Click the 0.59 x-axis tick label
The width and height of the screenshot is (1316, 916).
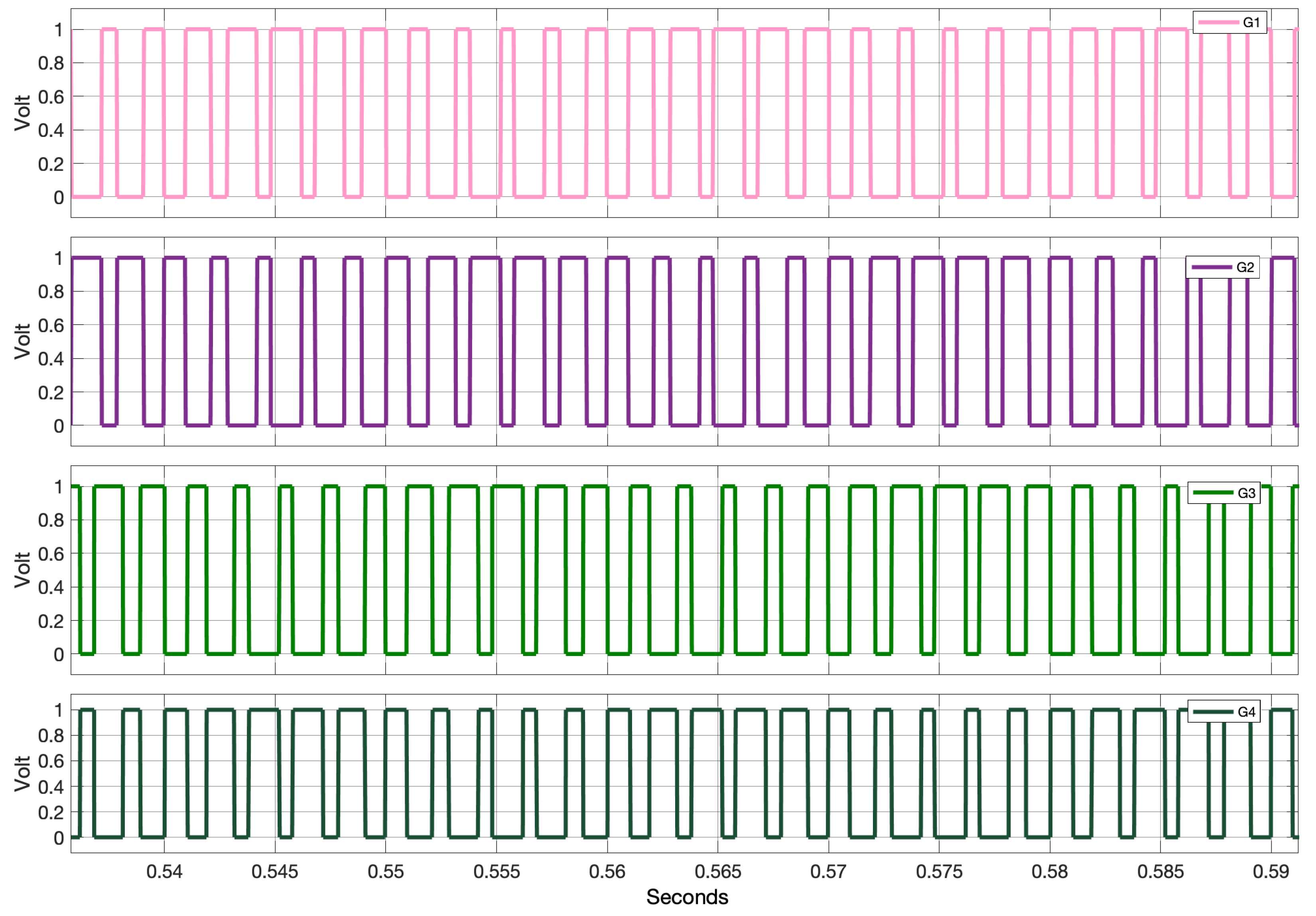[x=1271, y=872]
